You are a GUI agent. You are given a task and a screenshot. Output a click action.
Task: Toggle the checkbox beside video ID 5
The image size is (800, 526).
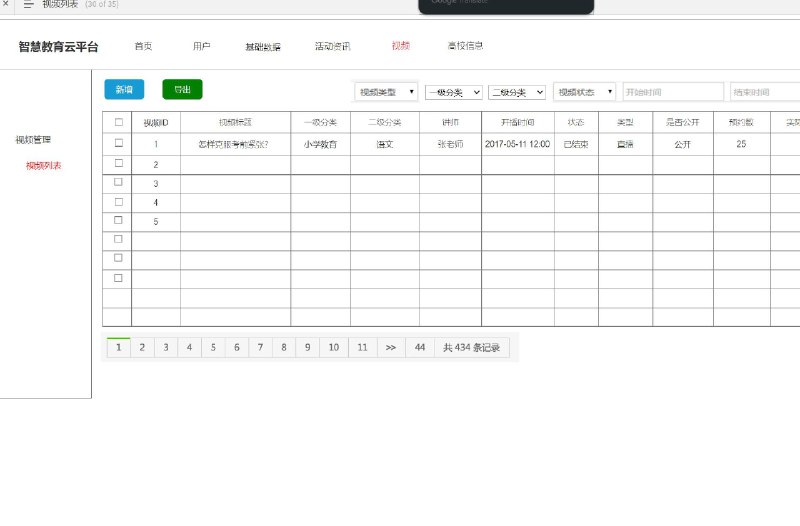[x=118, y=220]
